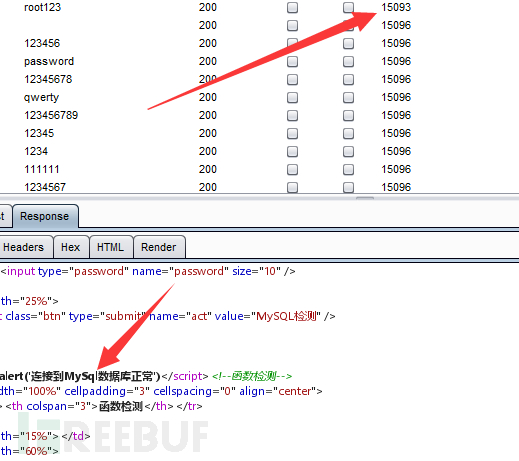Viewport: 519px width, 461px height.
Task: Tick the left checkbox in root123 row
Action: coord(292,7)
